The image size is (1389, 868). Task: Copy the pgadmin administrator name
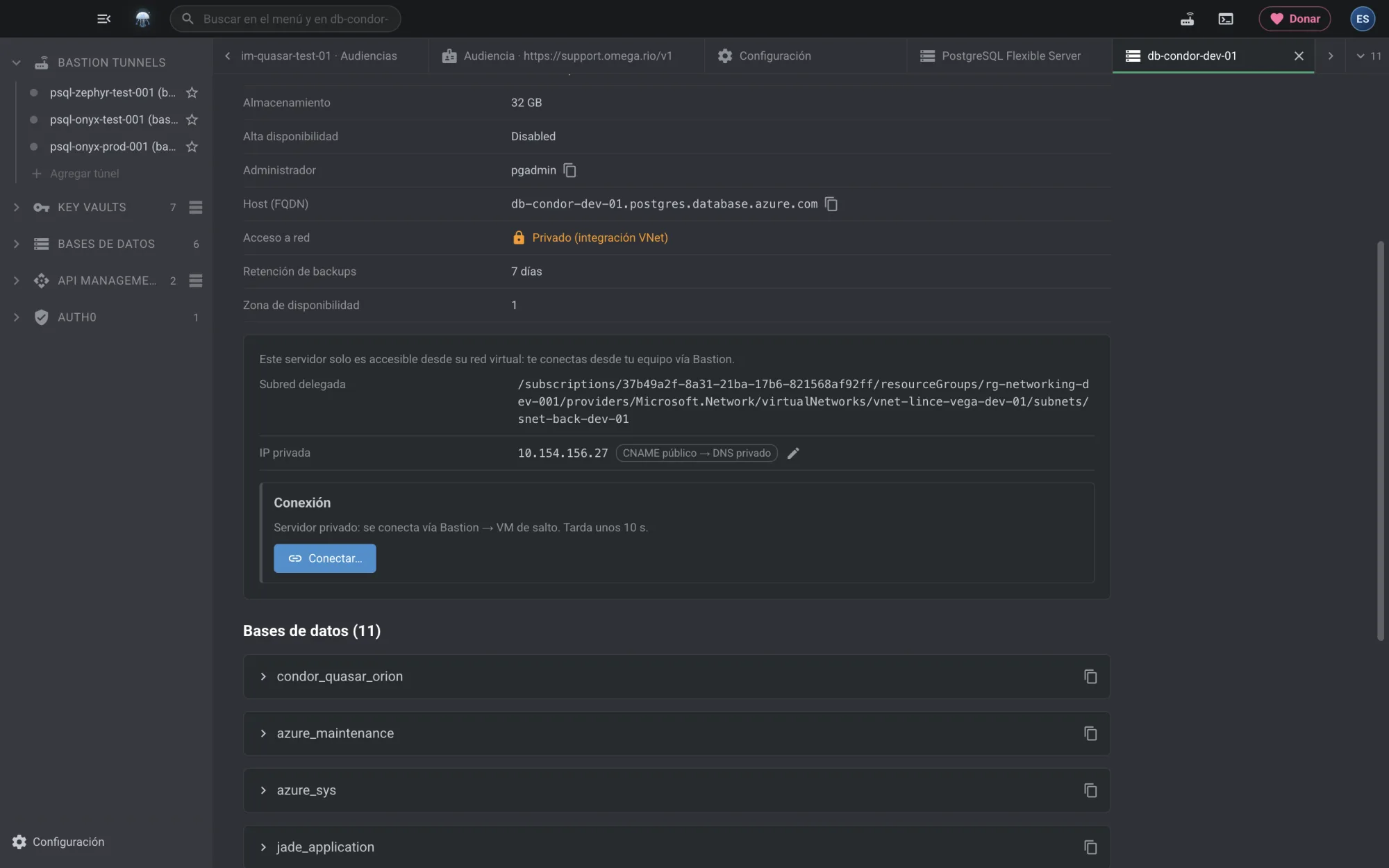tap(569, 170)
